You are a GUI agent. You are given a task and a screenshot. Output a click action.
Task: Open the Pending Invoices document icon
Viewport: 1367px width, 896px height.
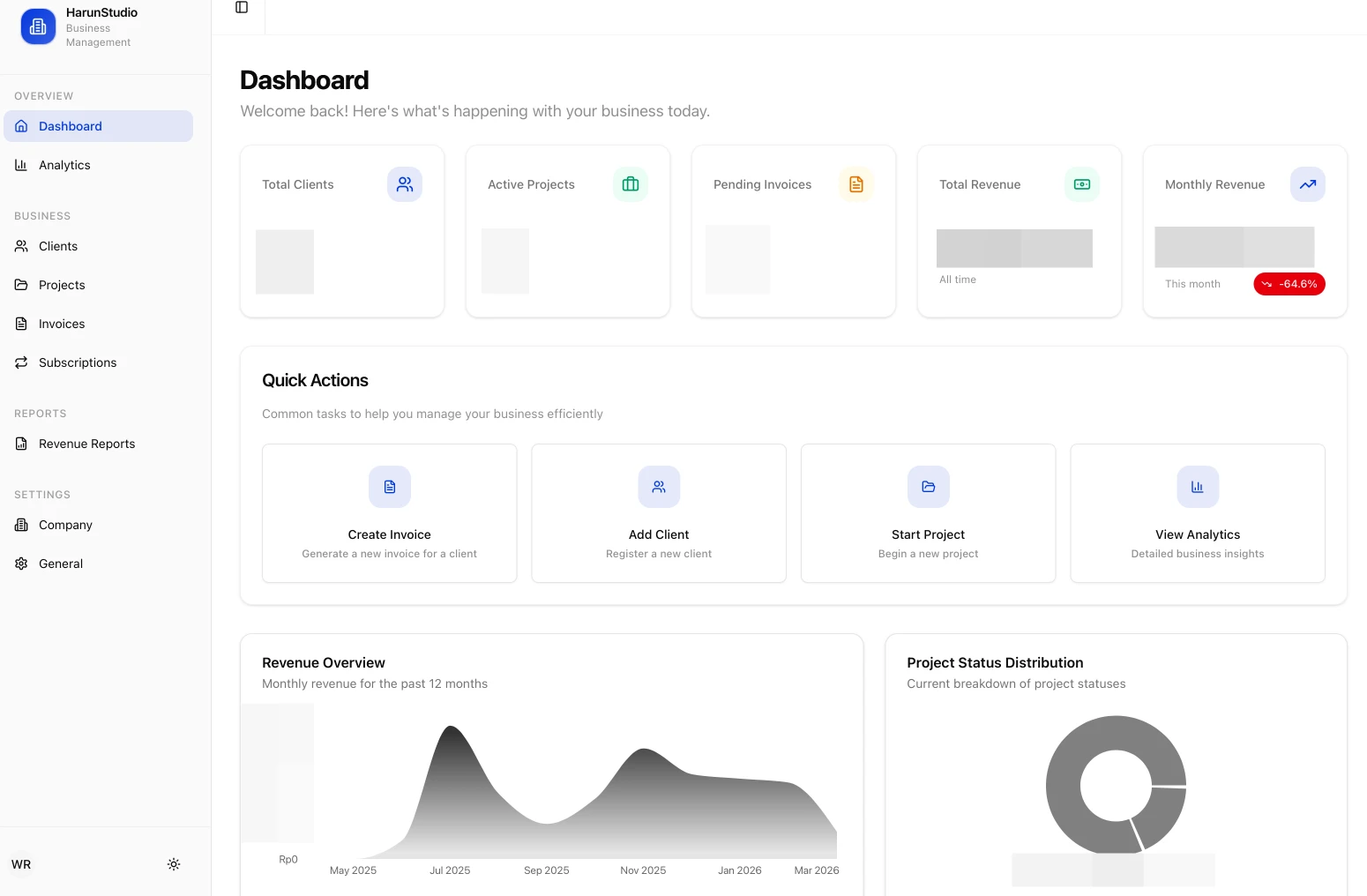pyautogui.click(x=855, y=184)
